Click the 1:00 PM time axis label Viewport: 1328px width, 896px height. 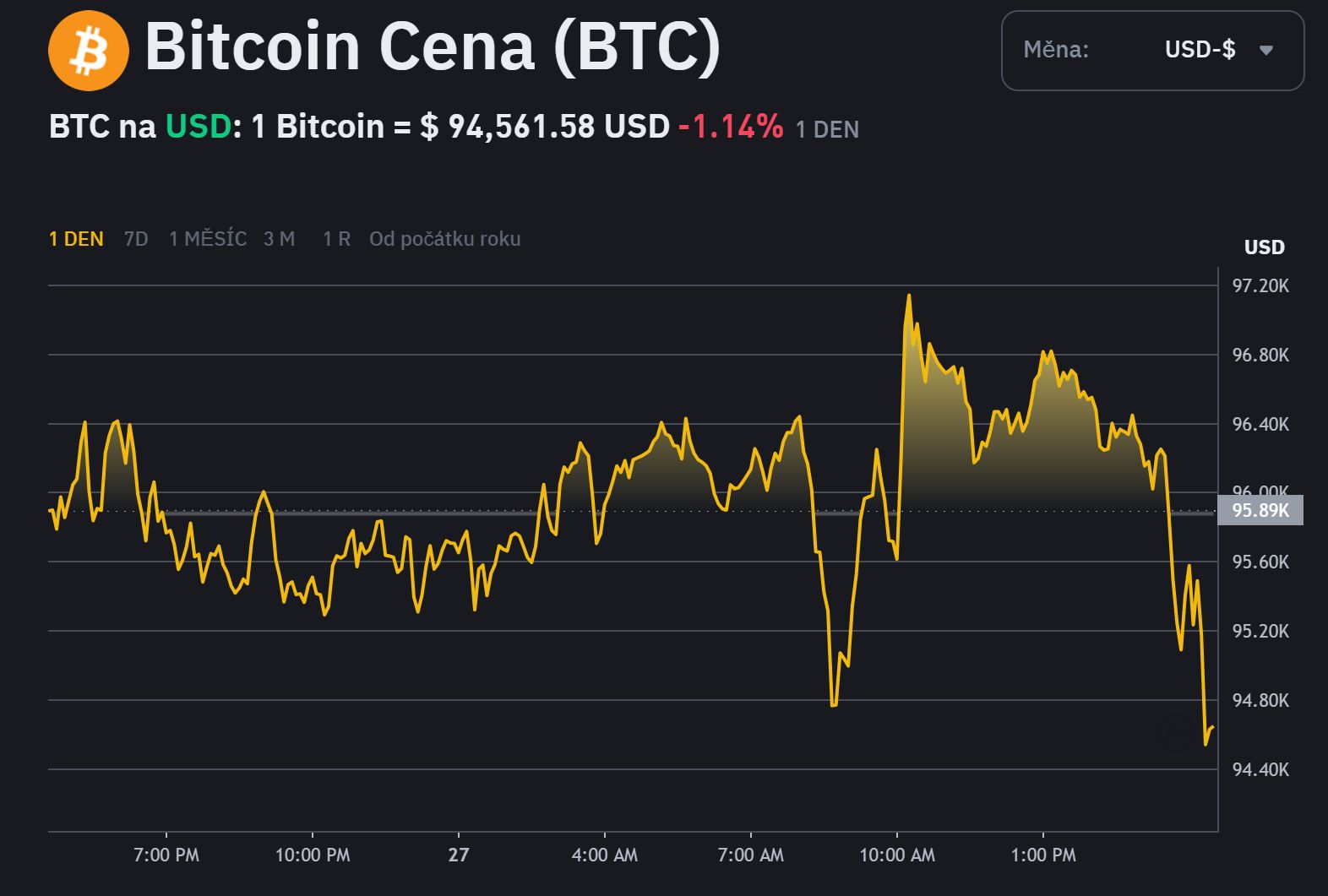pos(1043,855)
